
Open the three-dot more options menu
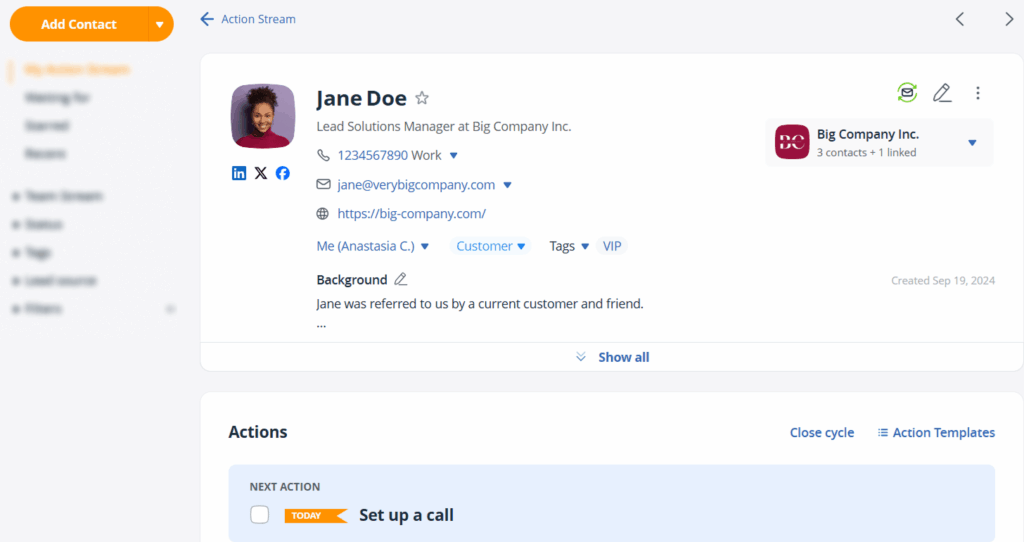click(x=978, y=93)
